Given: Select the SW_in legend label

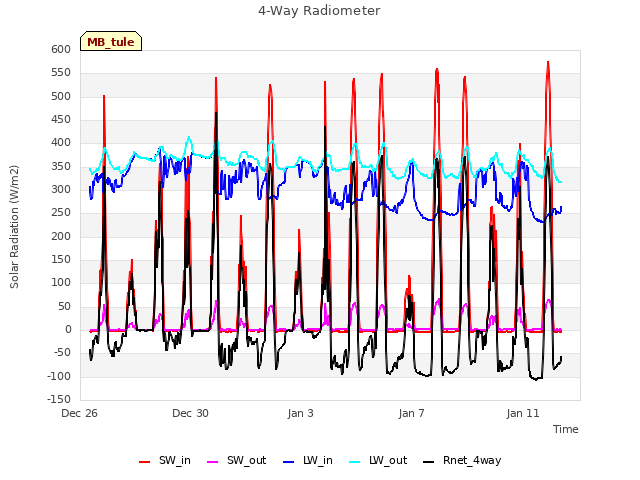Looking at the screenshot, I should 175,460.
